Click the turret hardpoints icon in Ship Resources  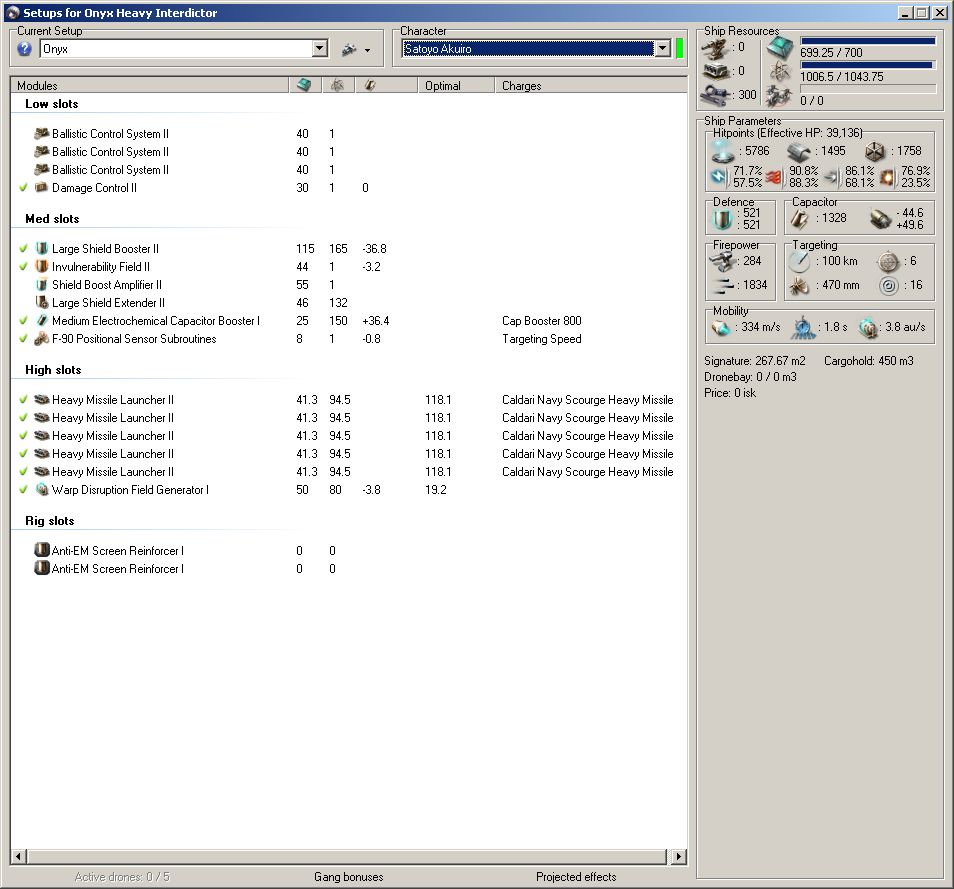coord(715,47)
